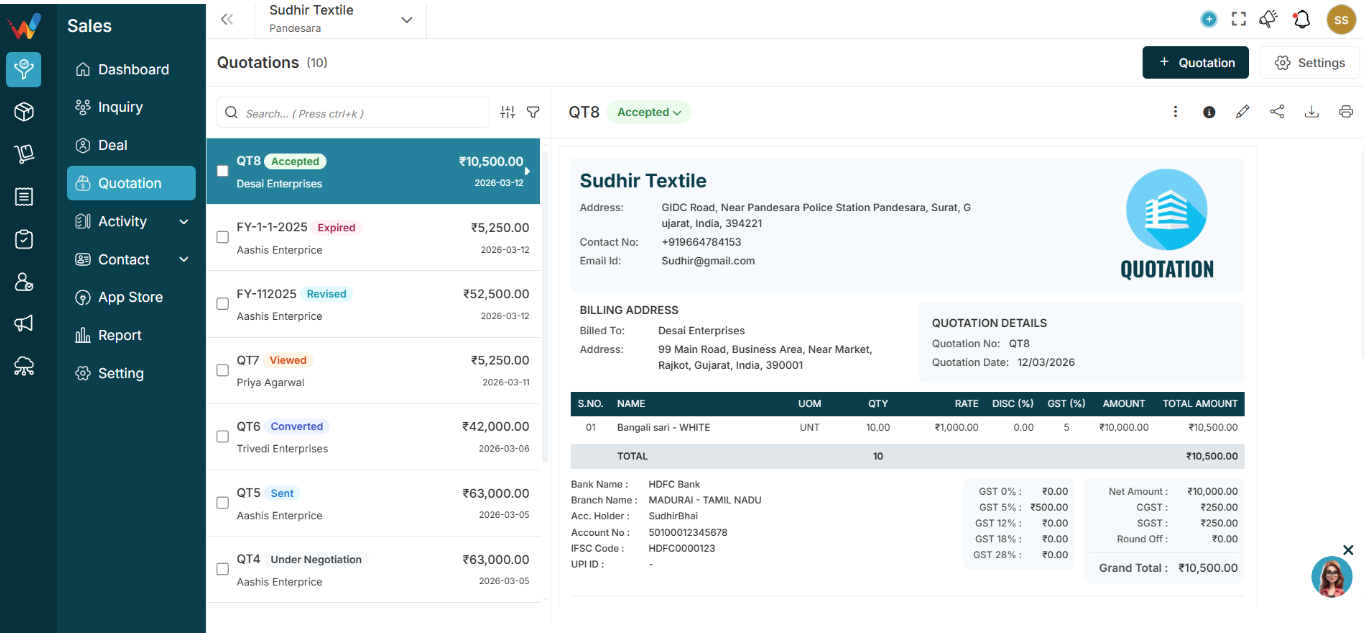Share the quotation via share icon
This screenshot has height=633, width=1366.
tap(1277, 112)
